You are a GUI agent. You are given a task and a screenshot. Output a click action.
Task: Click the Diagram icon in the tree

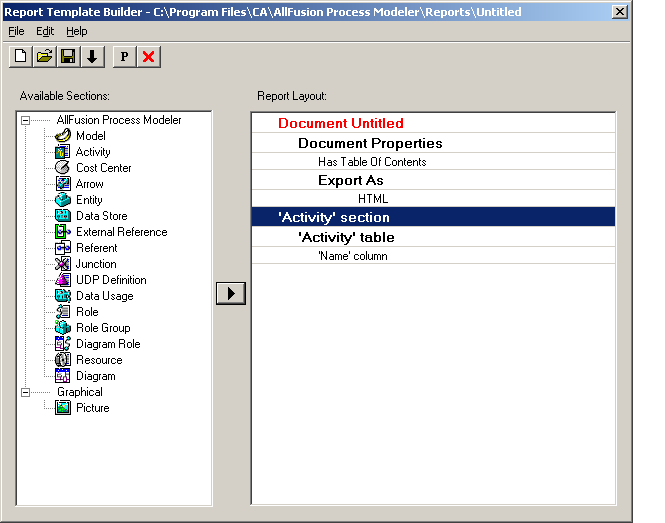tap(63, 376)
